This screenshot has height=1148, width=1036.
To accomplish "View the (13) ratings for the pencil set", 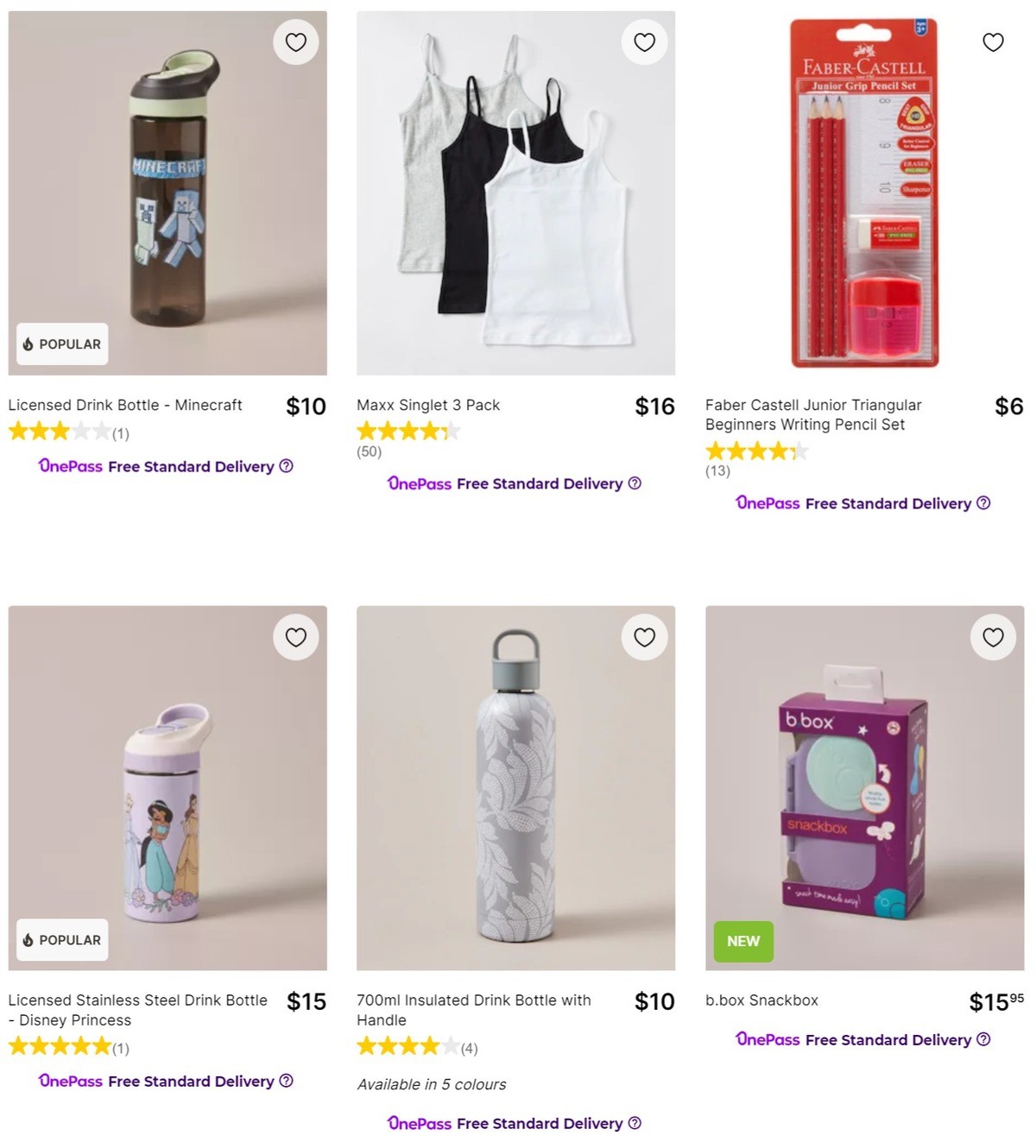I will 717,471.
